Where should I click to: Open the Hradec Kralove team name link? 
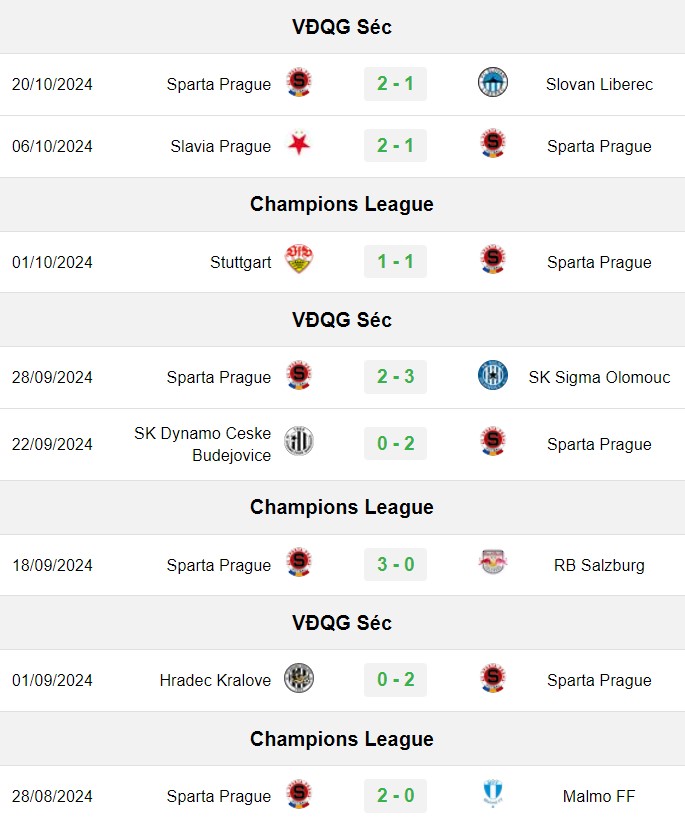[x=215, y=680]
